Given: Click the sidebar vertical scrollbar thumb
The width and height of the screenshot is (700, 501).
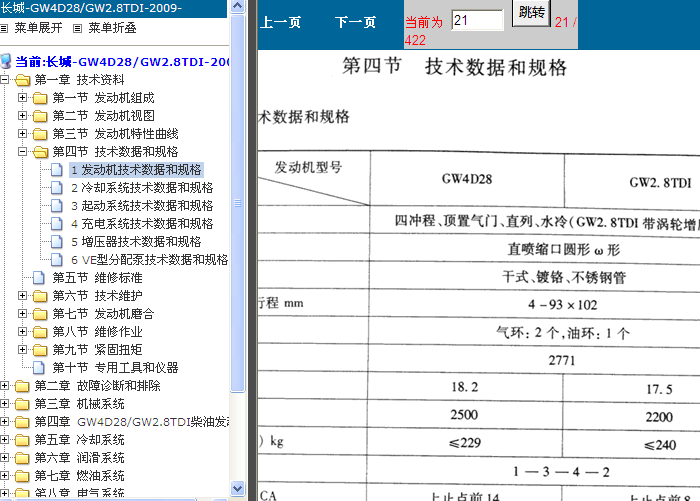Looking at the screenshot, I should point(238,204).
